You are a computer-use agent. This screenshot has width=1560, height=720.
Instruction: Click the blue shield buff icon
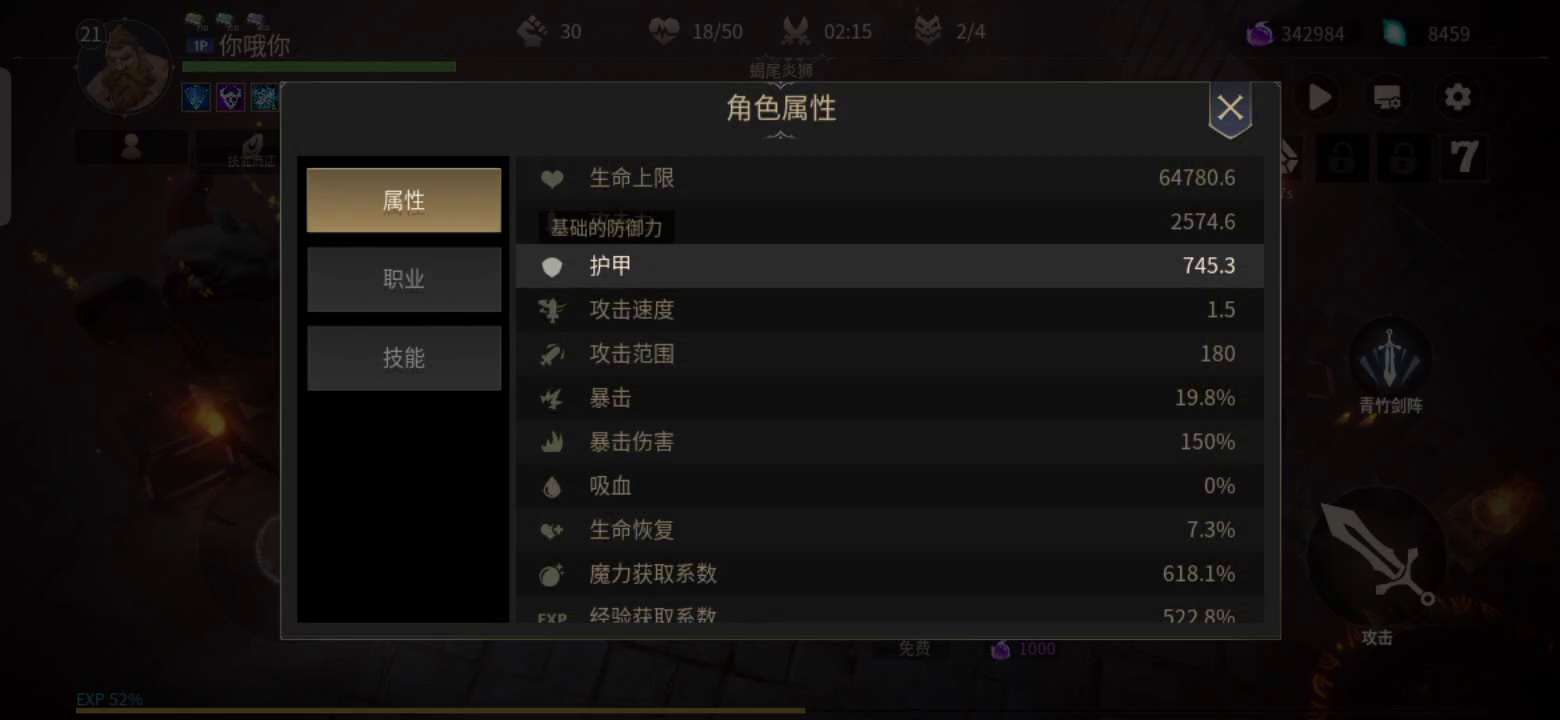tap(196, 97)
